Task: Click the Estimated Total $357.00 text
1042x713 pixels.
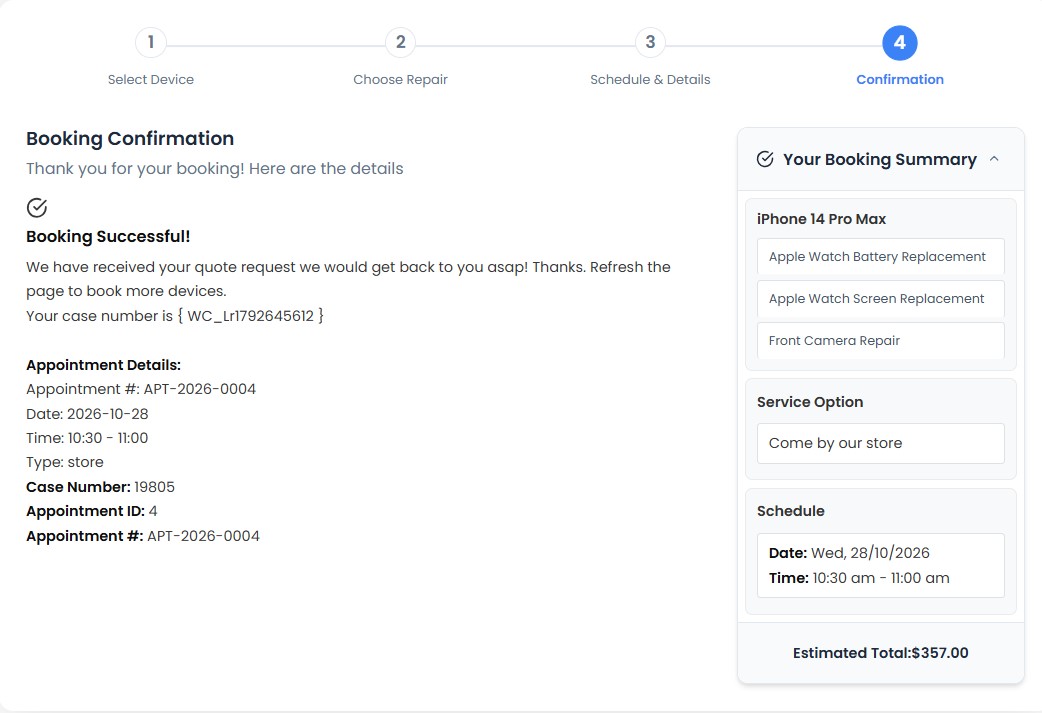Action: 881,653
